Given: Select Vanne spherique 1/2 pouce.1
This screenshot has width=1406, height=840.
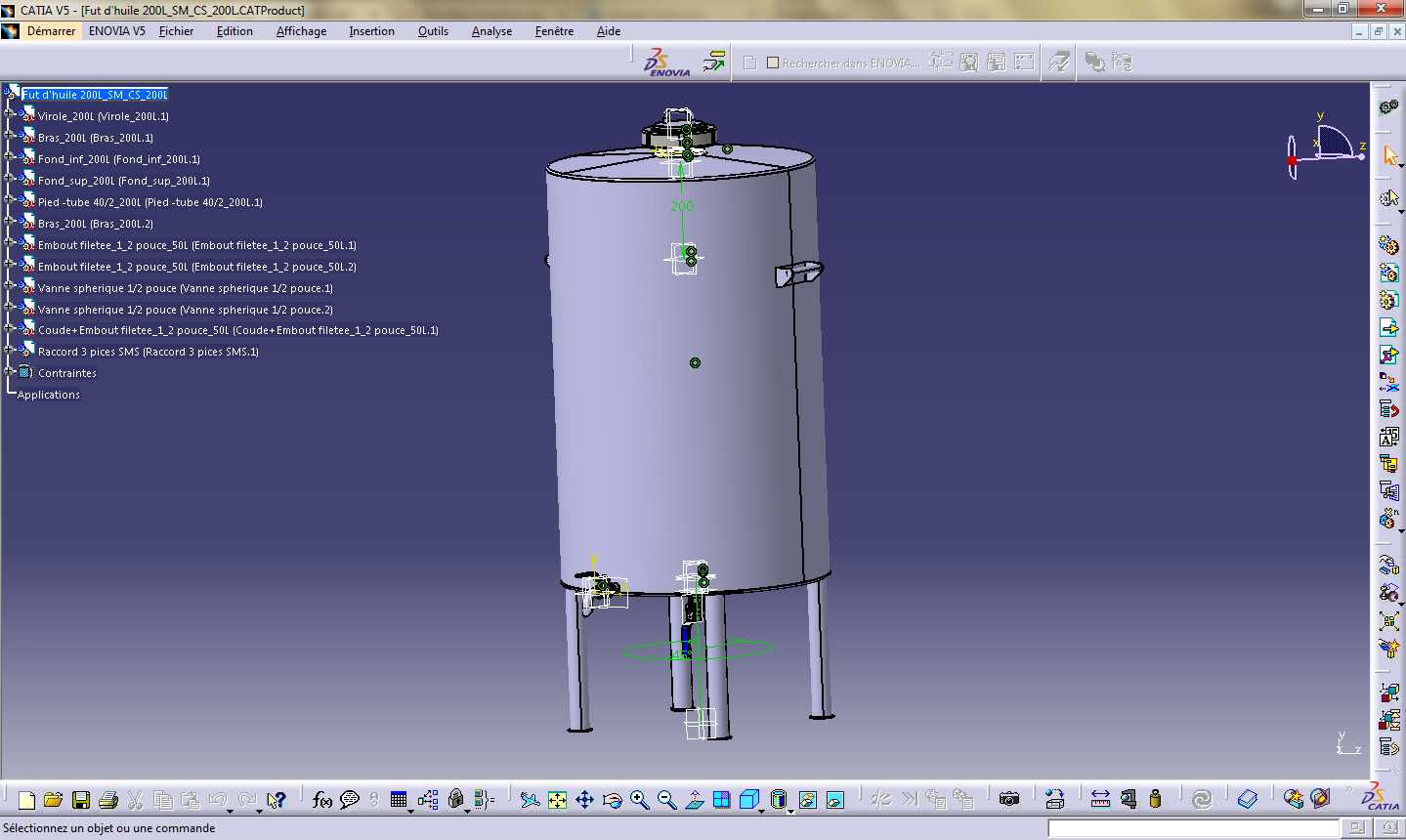Looking at the screenshot, I should (x=186, y=288).
